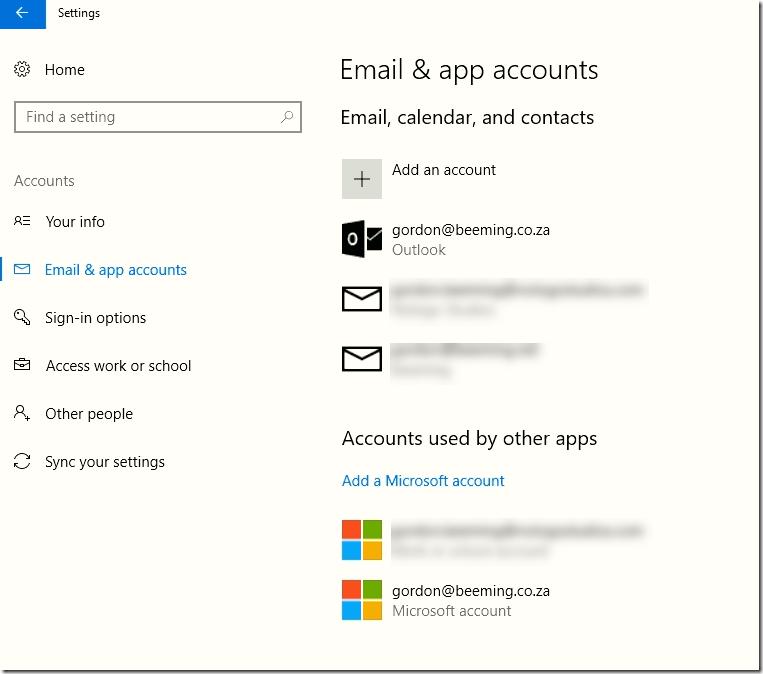Viewport: 763px width, 674px height.
Task: Go back using the Settings back arrow
Action: click(22, 14)
